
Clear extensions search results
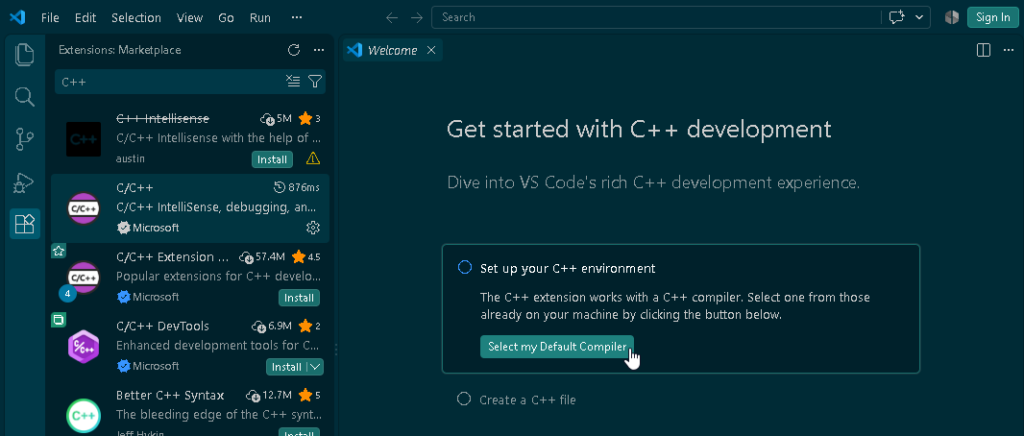point(293,82)
